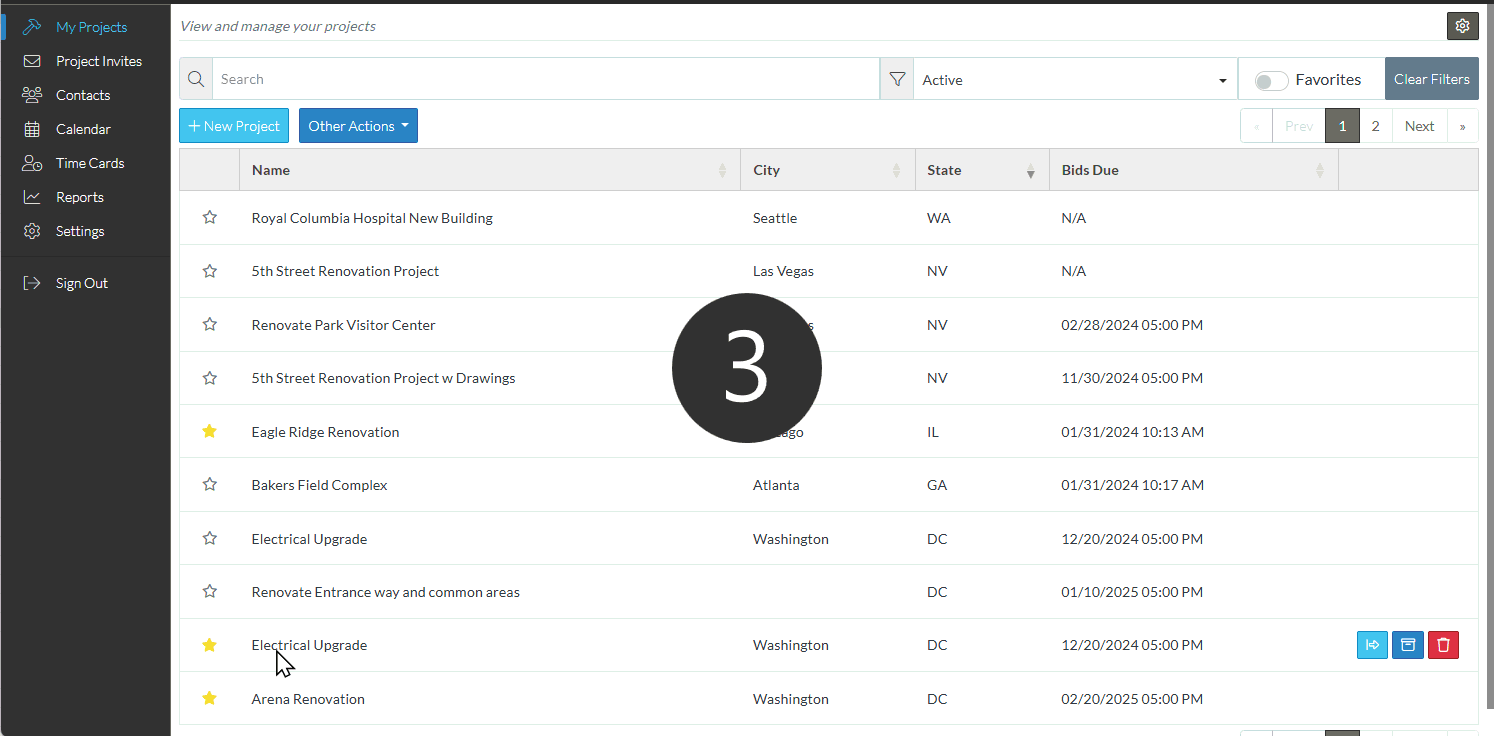Go to Project Invites in sidebar
The height and width of the screenshot is (736, 1494).
[x=98, y=61]
